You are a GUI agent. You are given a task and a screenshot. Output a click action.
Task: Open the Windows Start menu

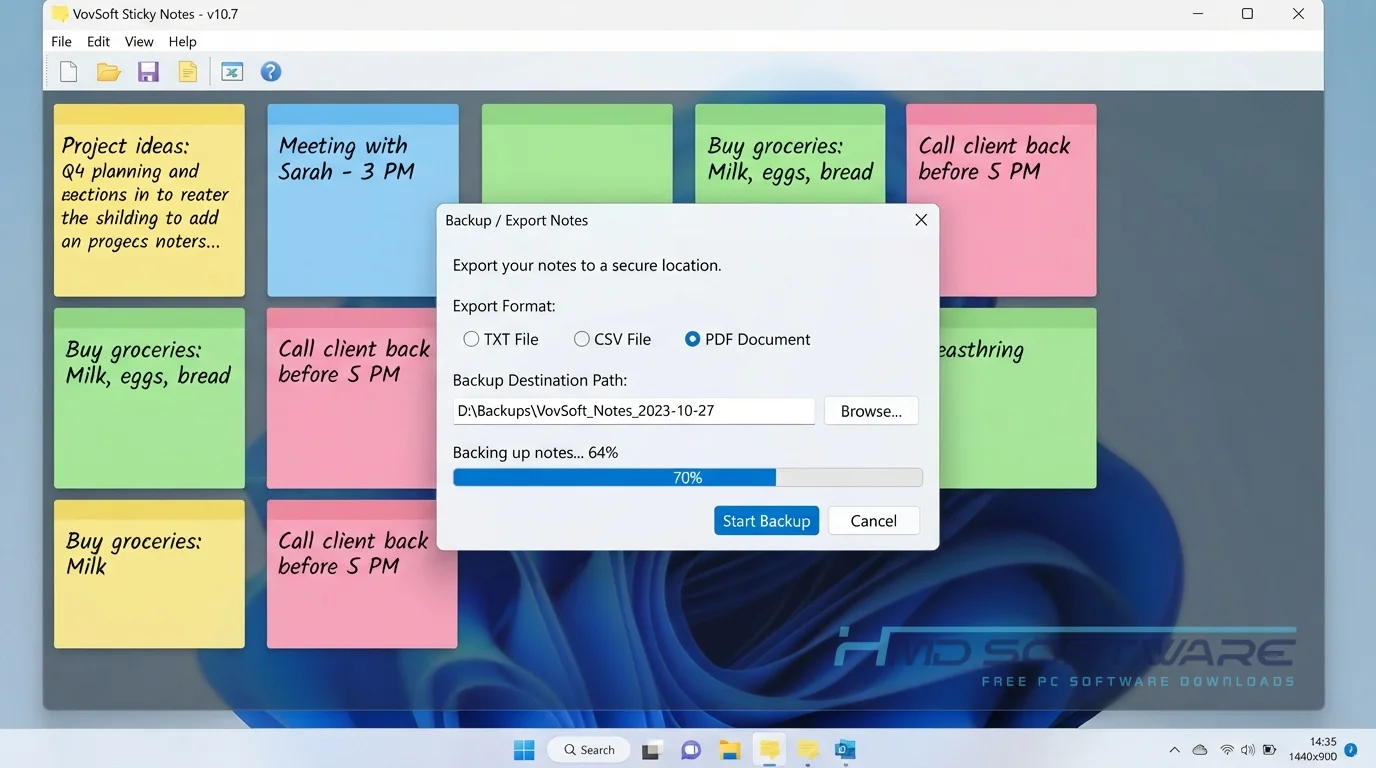click(524, 750)
